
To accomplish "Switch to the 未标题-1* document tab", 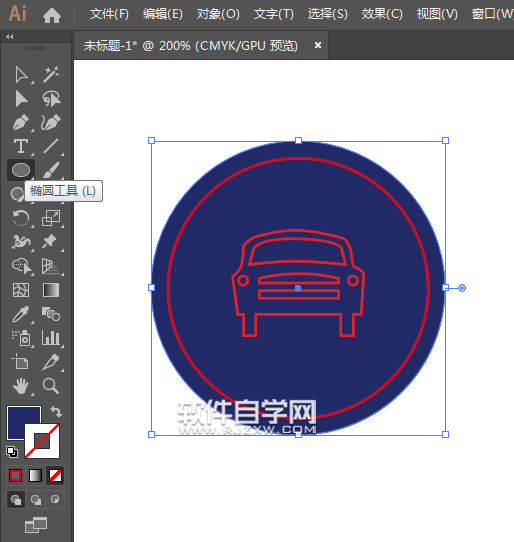I will [x=190, y=46].
